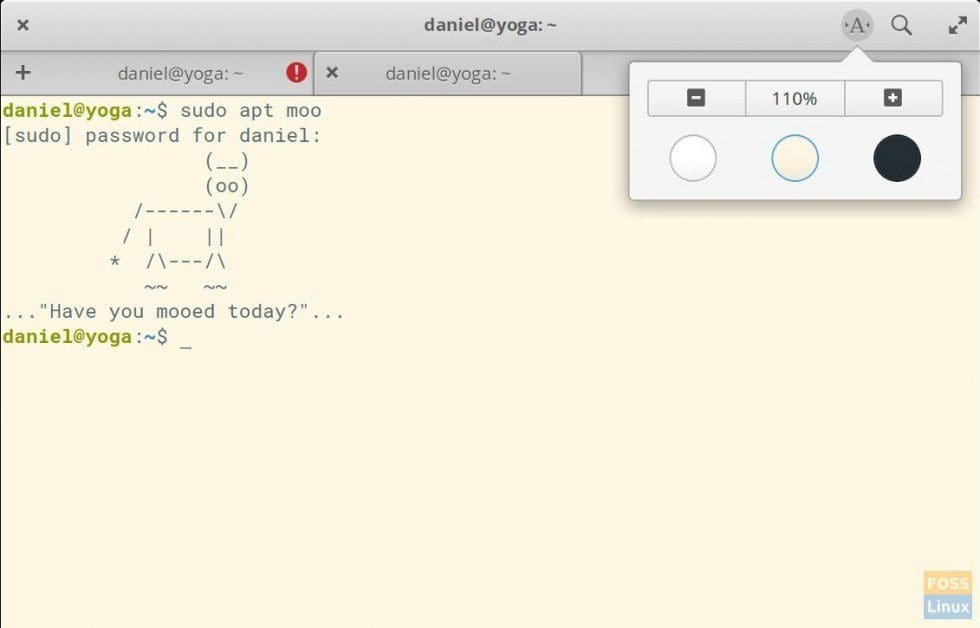980x628 pixels.
Task: Click the minus icon to decrease text size
Action: (x=695, y=97)
